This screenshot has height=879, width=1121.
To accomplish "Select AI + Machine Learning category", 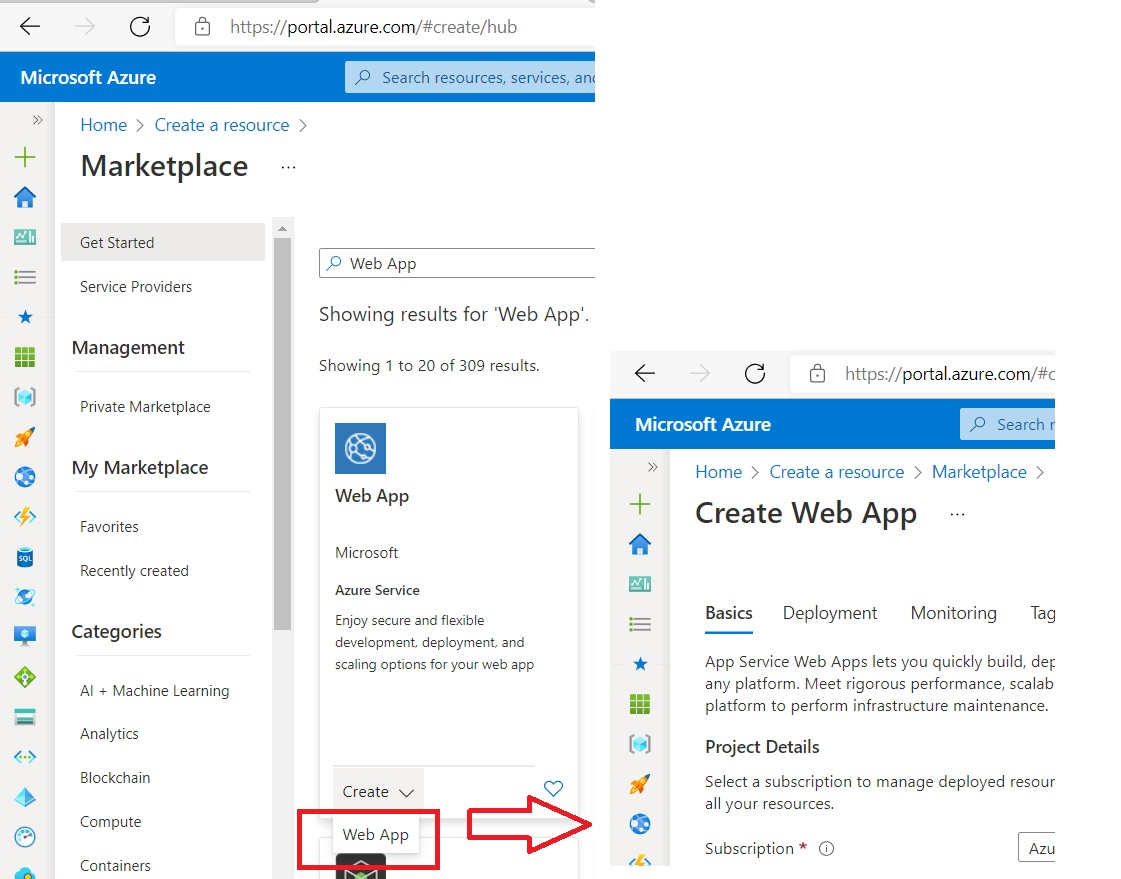I will (x=154, y=691).
